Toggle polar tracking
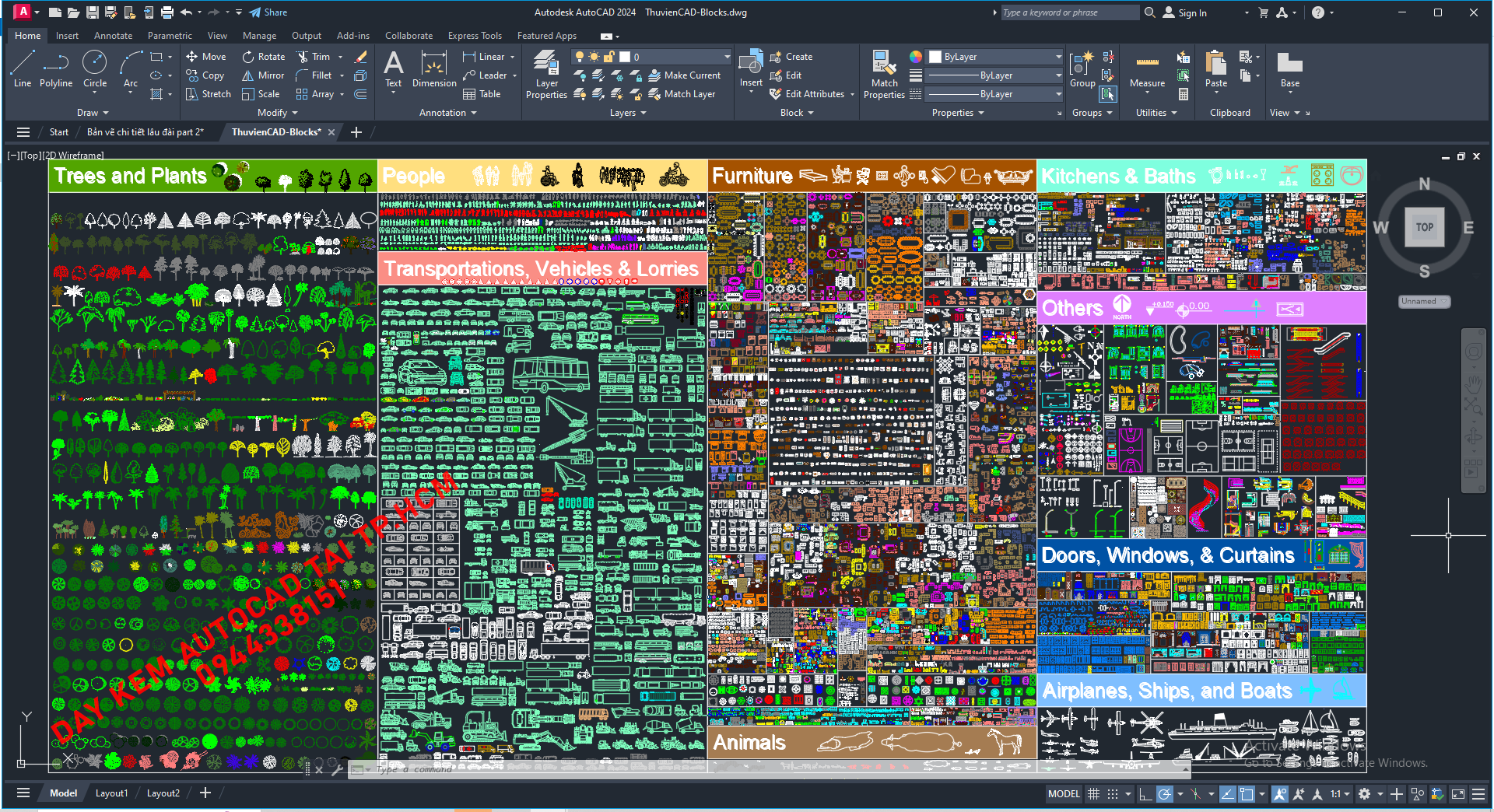Screen dimensions: 1494x812 point(1164,794)
